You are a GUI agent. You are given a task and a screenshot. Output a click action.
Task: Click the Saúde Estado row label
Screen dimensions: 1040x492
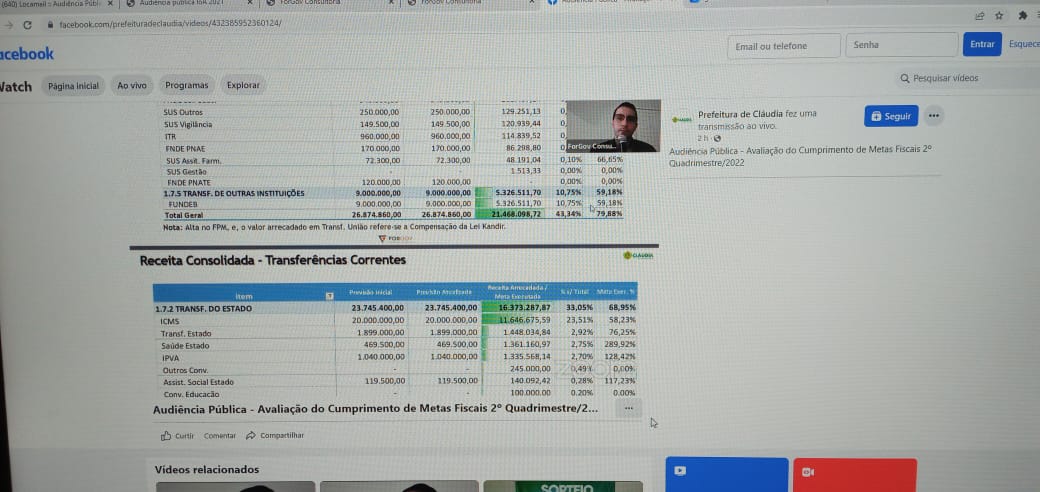pyautogui.click(x=185, y=345)
